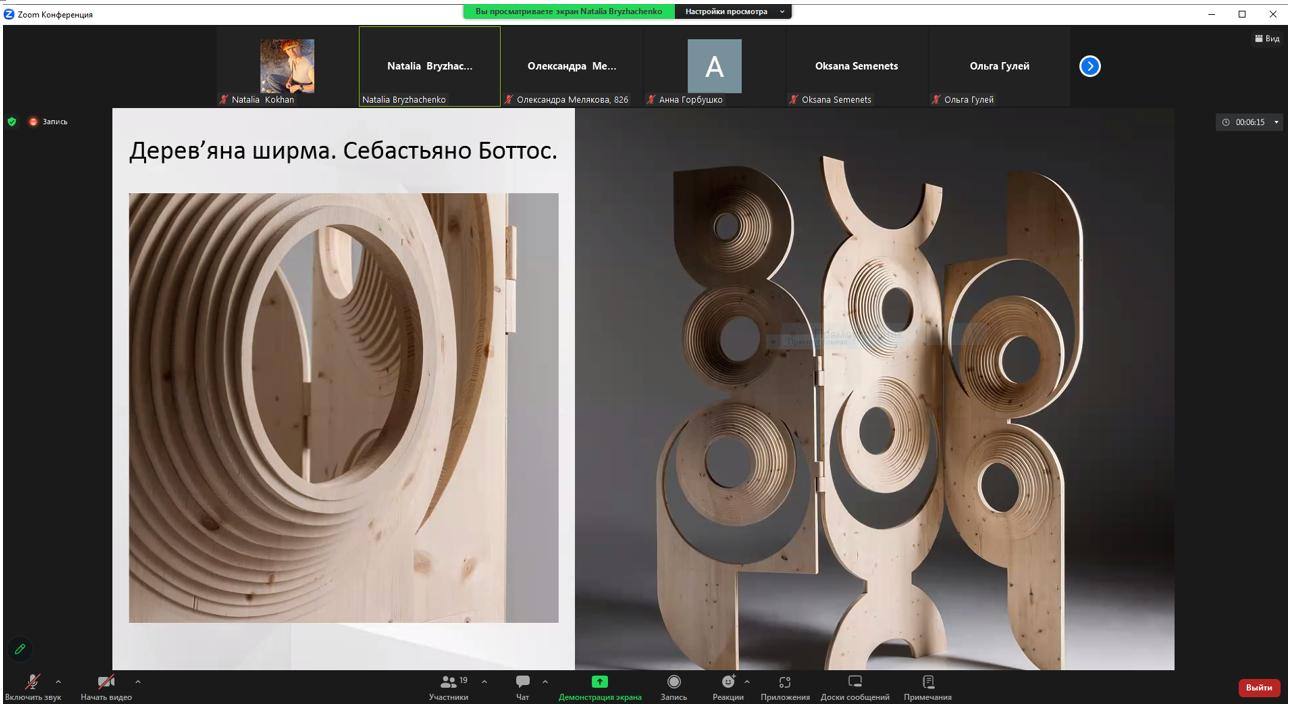Open Приложения apps panel
The image size is (1289, 704).
785,686
